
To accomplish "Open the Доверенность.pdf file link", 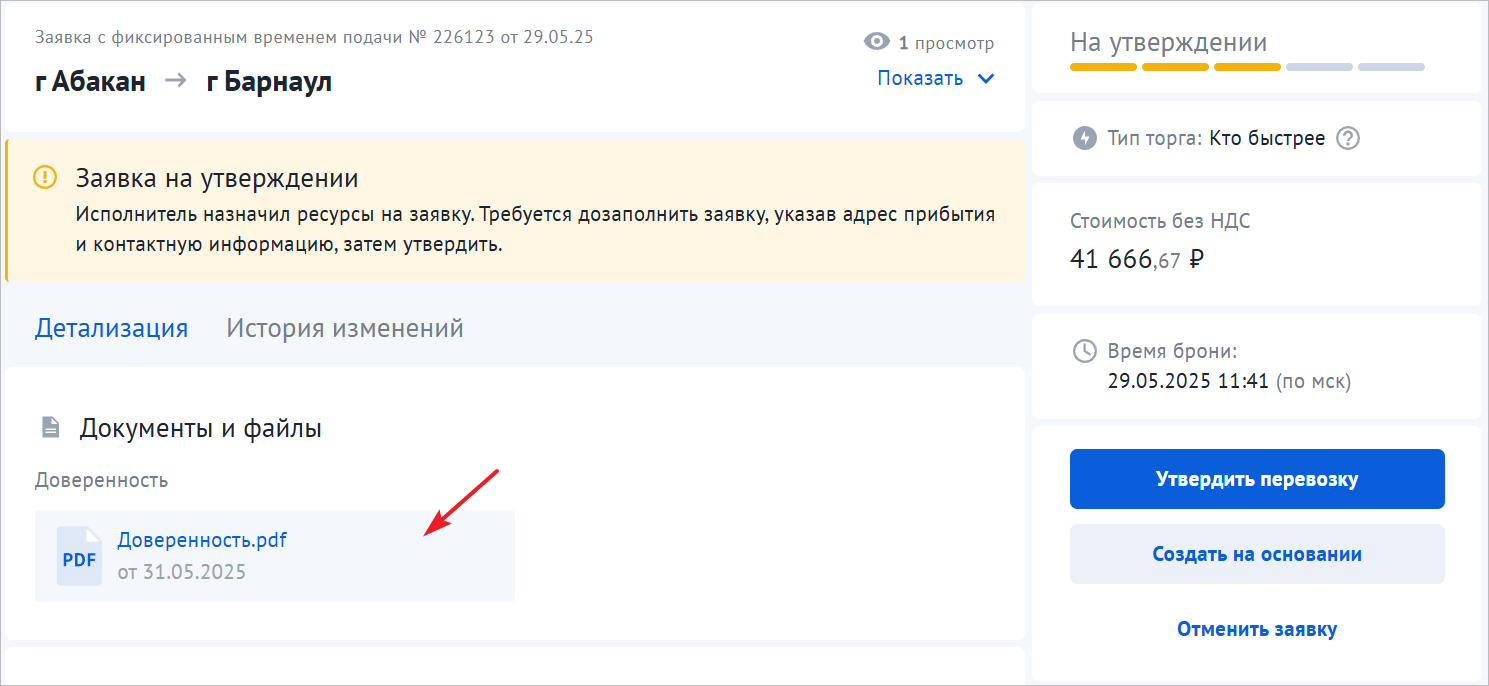I will pyautogui.click(x=202, y=540).
